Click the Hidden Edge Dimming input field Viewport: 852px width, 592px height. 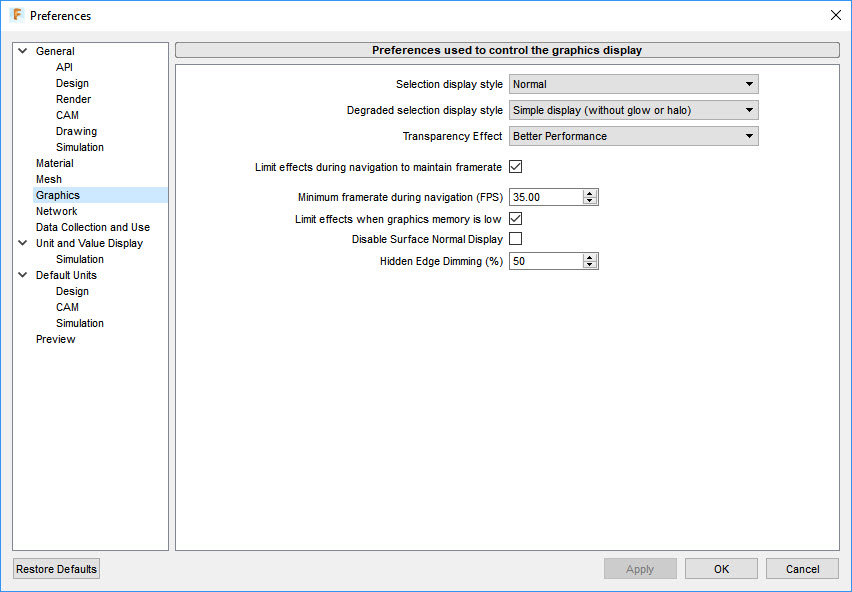(546, 261)
